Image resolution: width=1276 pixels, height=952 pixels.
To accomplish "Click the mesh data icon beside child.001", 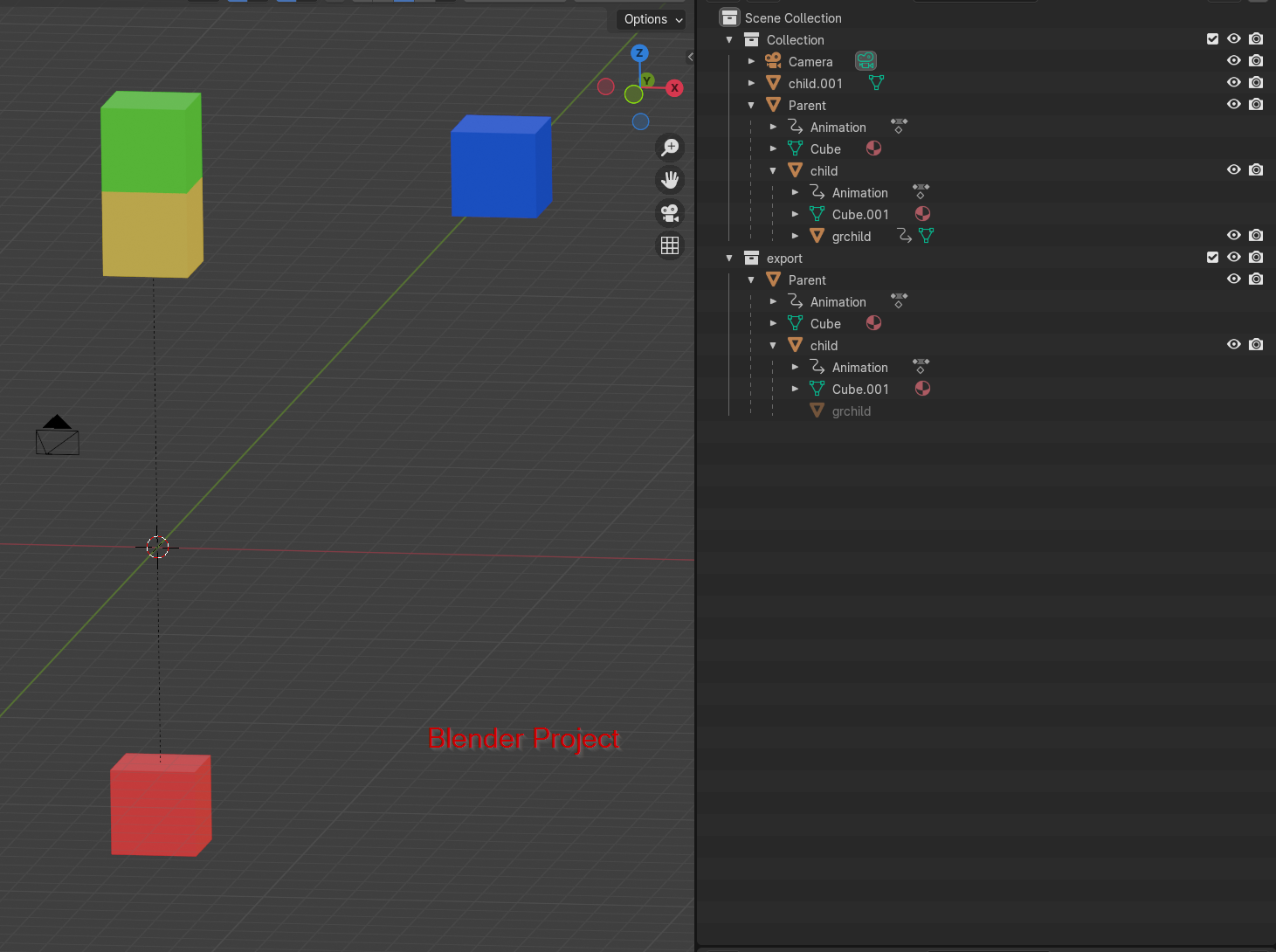I will pyautogui.click(x=876, y=83).
